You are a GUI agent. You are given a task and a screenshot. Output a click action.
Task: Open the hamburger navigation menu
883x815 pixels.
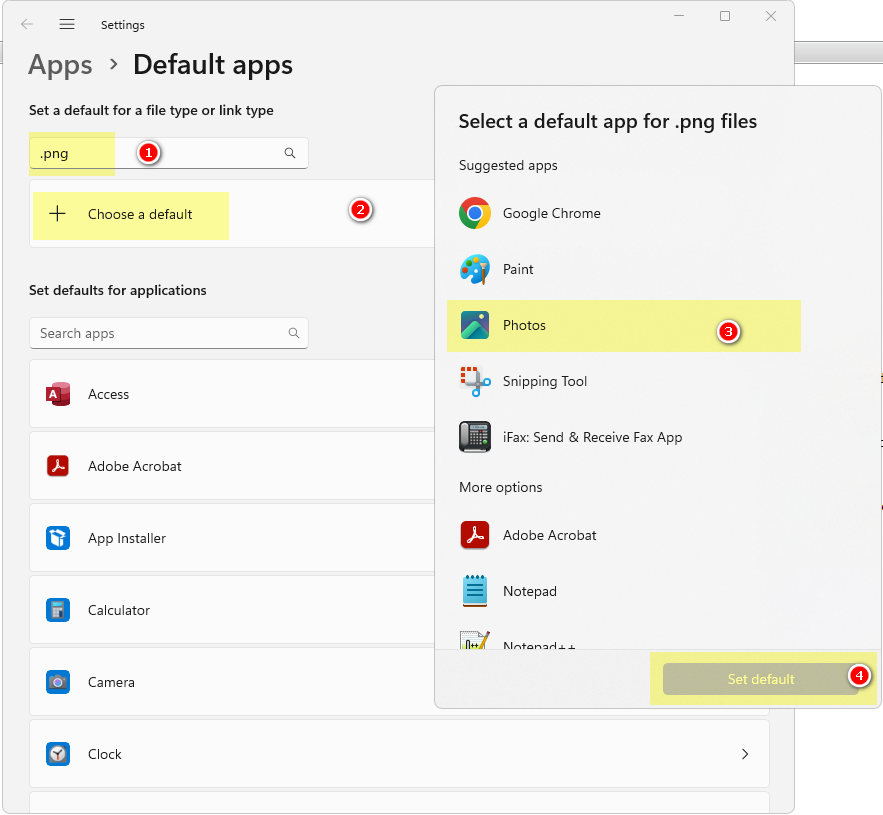(x=67, y=24)
